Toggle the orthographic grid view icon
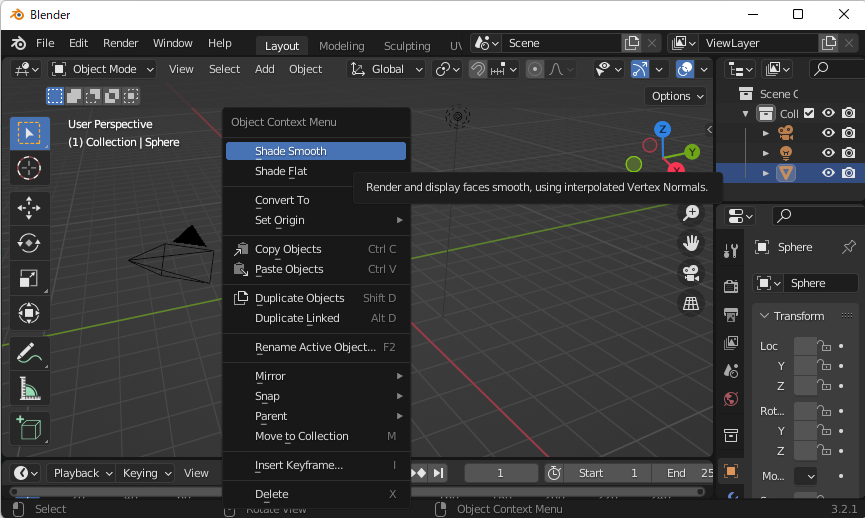Image resolution: width=865 pixels, height=518 pixels. pos(690,302)
